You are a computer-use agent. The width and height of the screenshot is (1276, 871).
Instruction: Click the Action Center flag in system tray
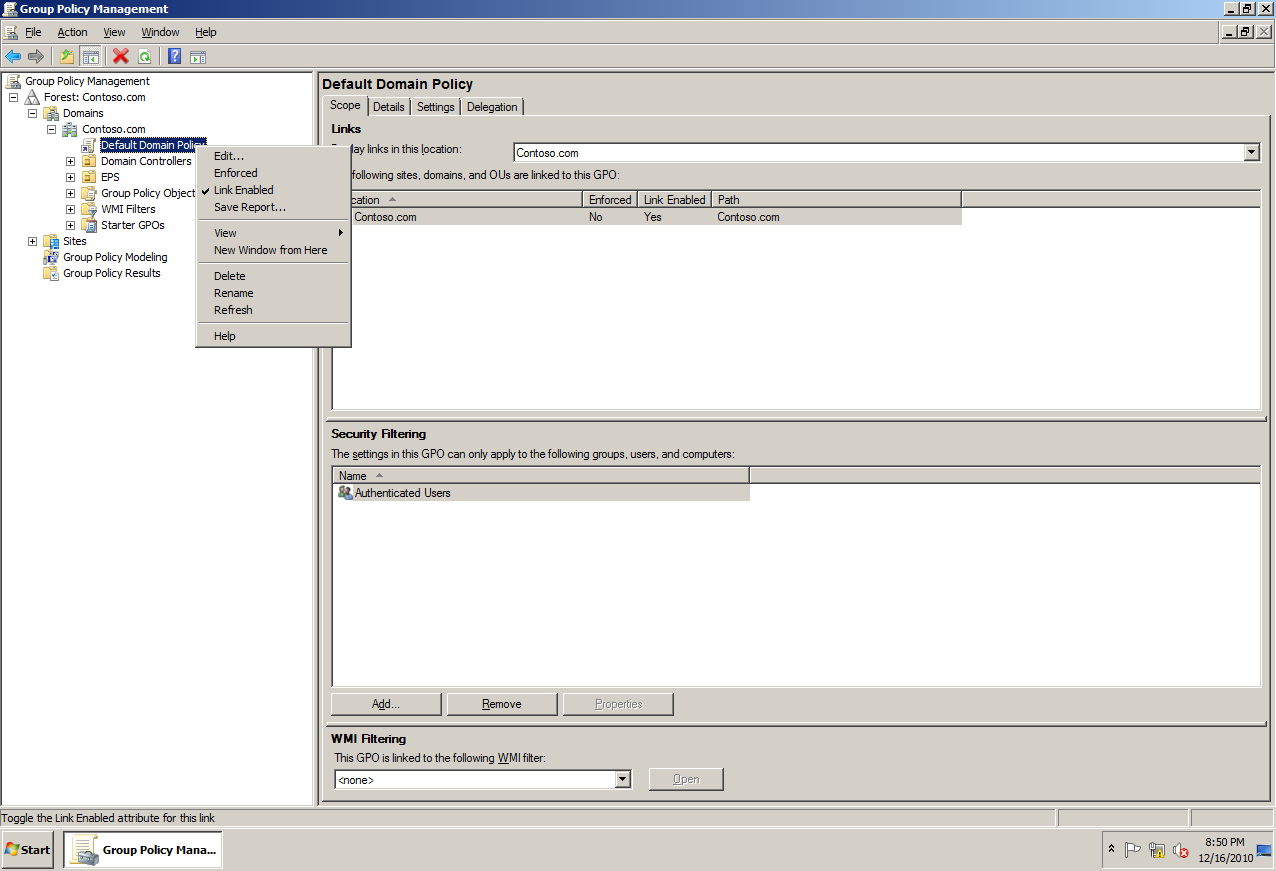click(x=1133, y=849)
